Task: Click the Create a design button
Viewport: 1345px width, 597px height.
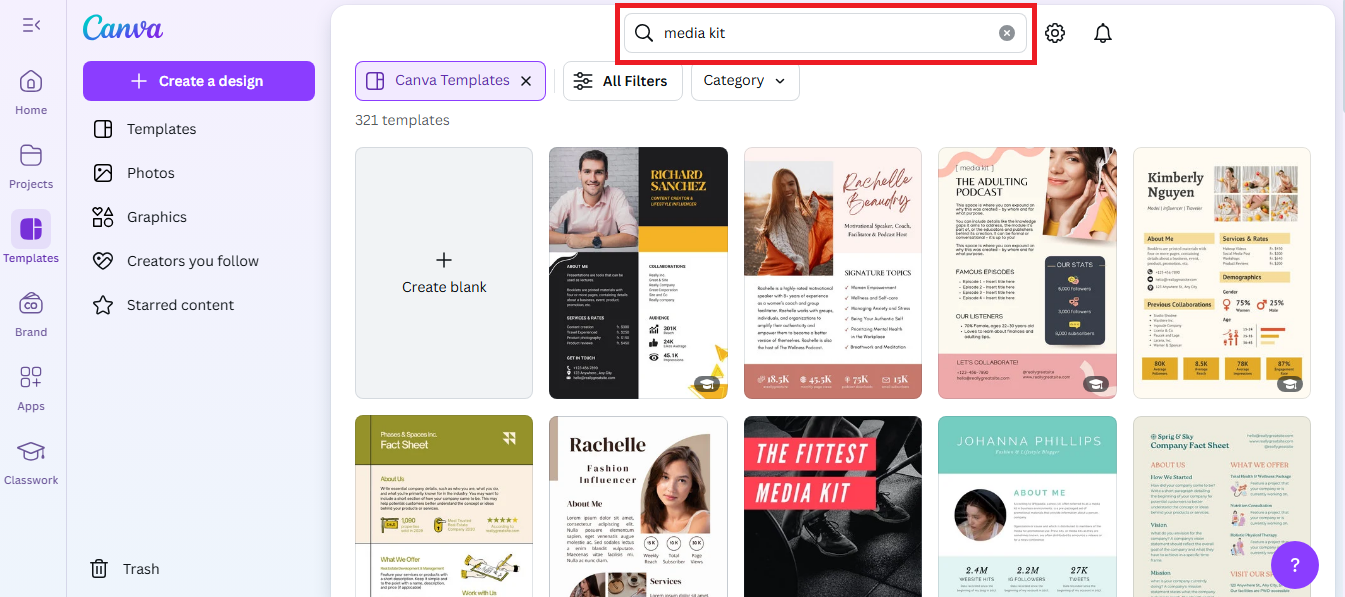Action: (198, 80)
